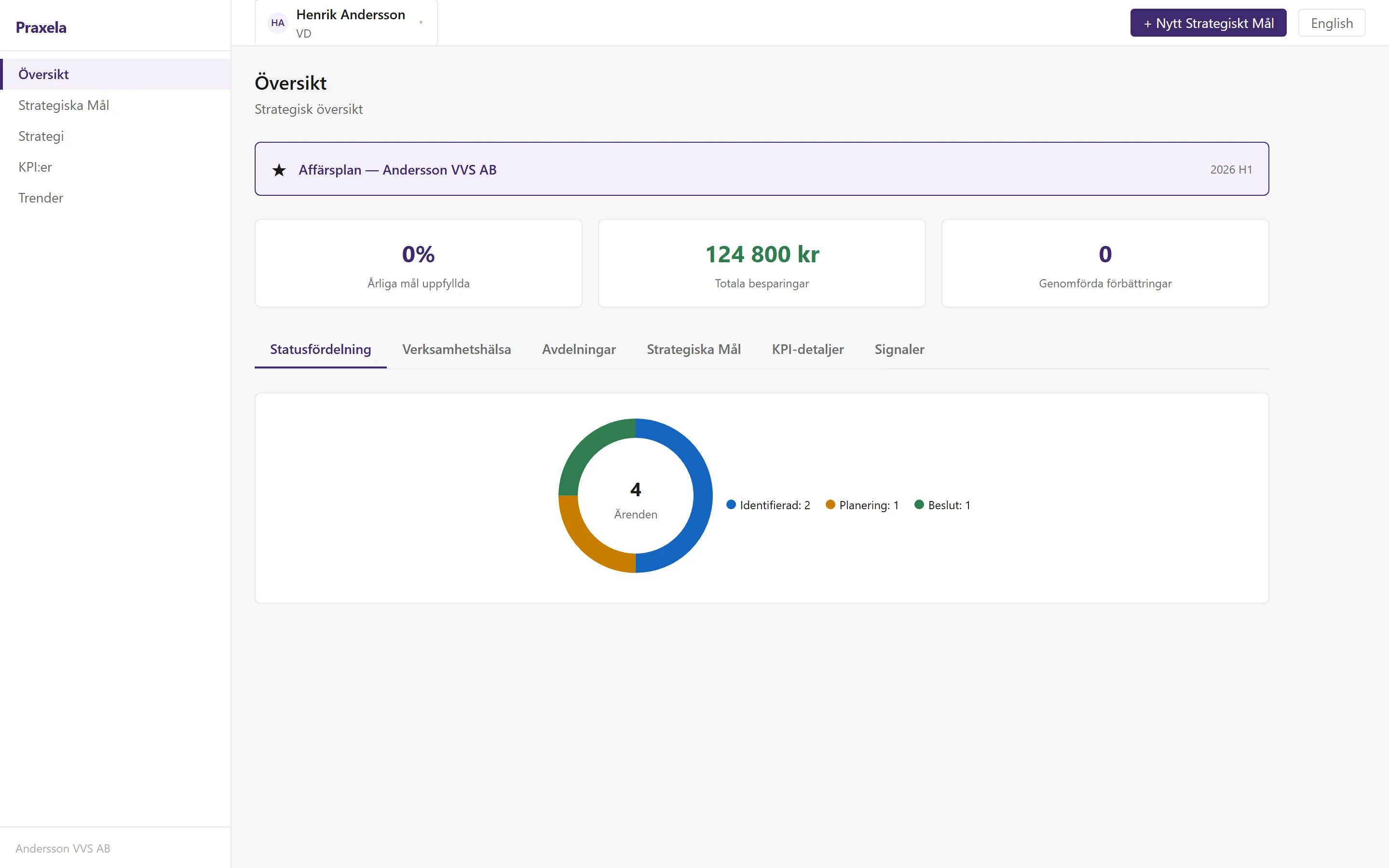
Task: Go to Strategiska Mål in sidebar
Action: coord(115,105)
